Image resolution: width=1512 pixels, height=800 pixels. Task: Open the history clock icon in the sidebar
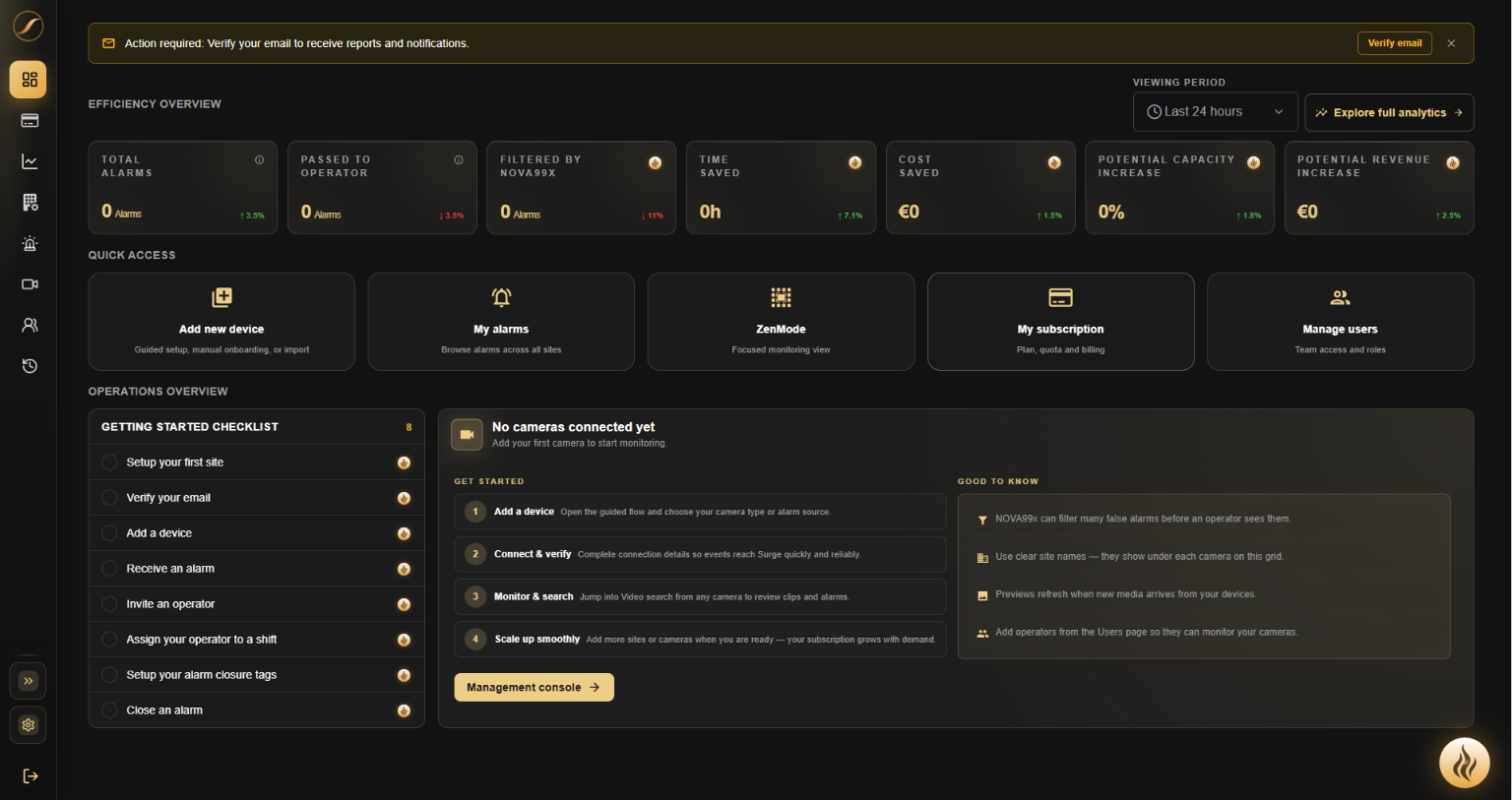30,366
